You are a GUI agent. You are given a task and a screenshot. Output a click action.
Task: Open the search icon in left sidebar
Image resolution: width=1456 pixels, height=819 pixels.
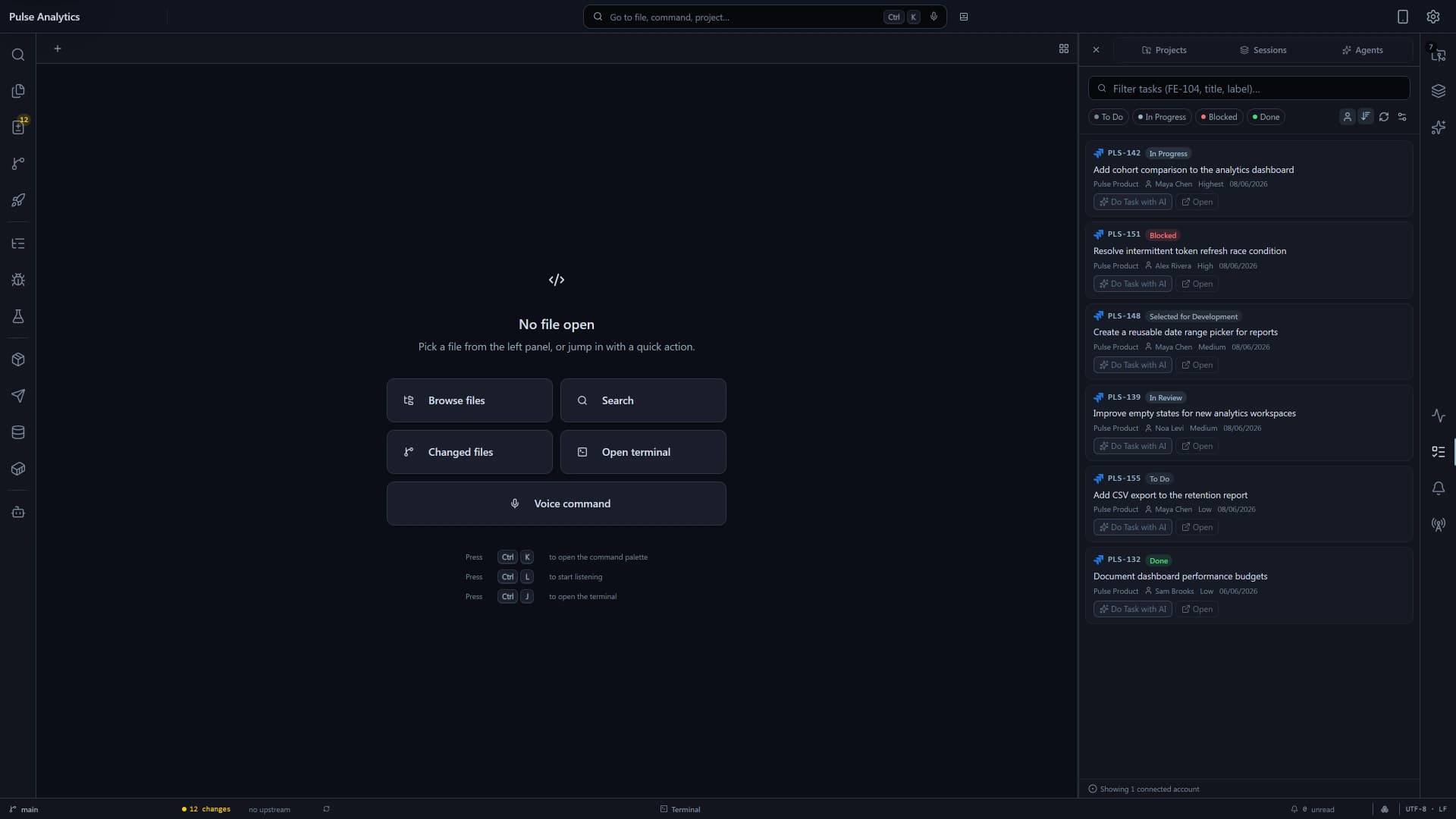coord(18,55)
